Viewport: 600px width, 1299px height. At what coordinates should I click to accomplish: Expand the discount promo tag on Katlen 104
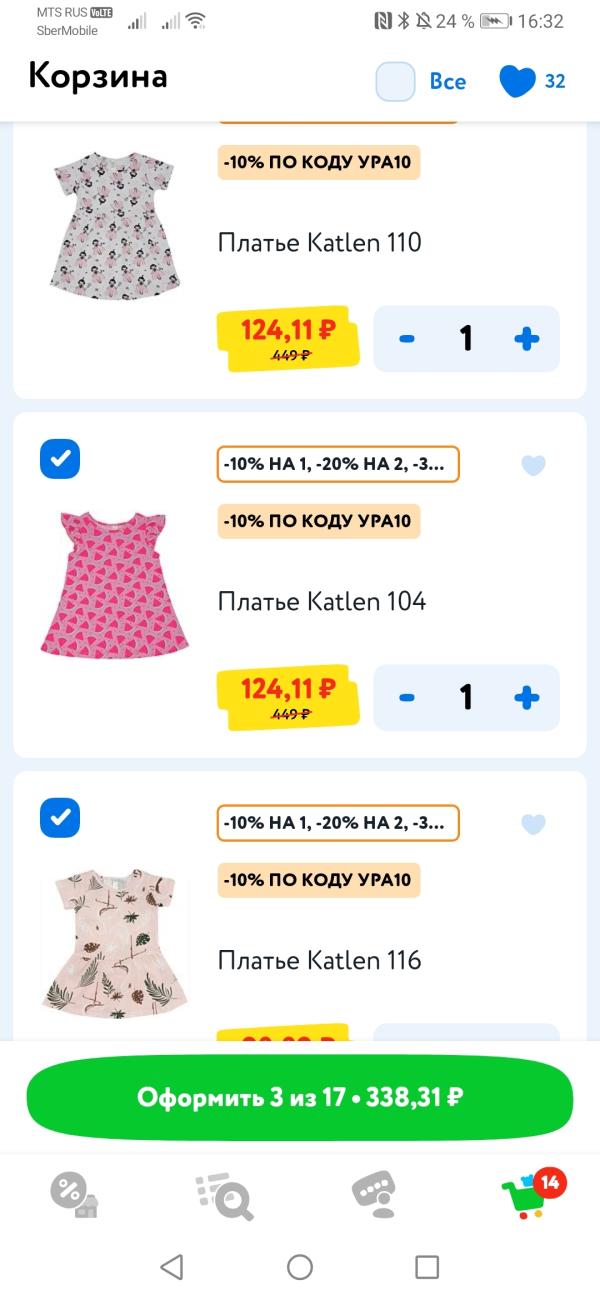tap(338, 464)
